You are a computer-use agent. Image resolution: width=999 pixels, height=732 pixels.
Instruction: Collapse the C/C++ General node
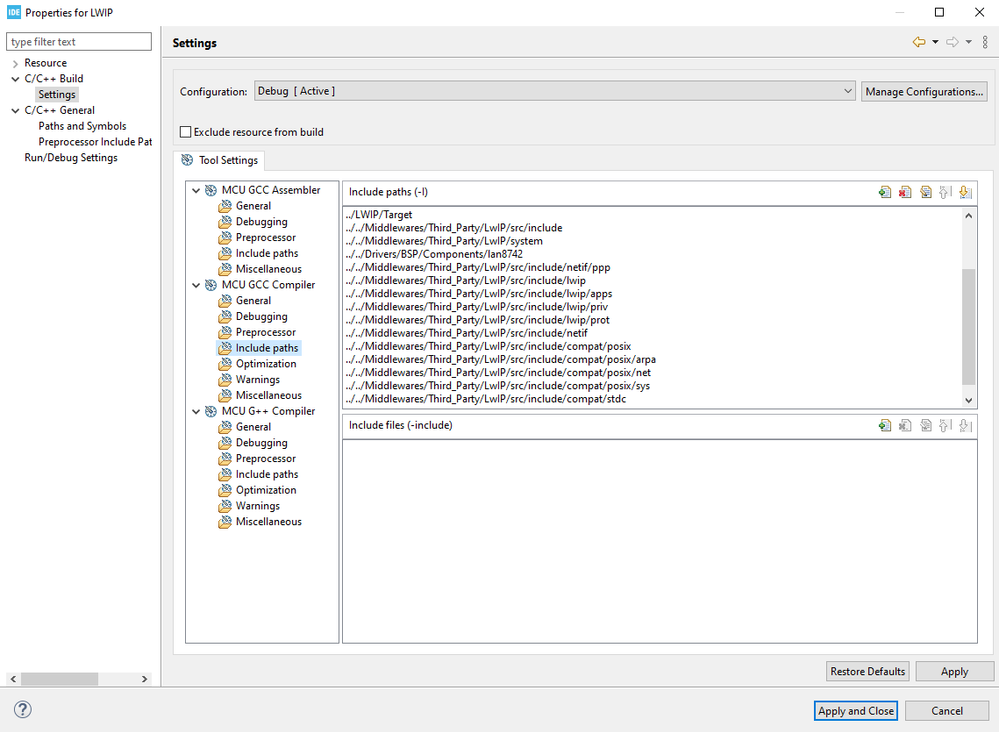click(15, 110)
